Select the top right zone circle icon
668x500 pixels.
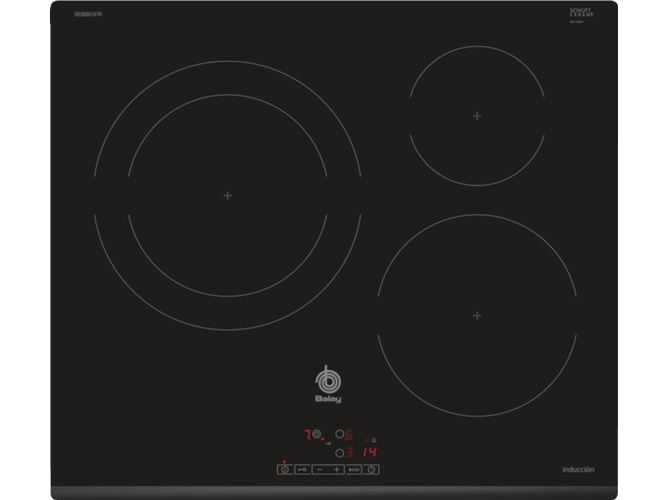click(340, 435)
